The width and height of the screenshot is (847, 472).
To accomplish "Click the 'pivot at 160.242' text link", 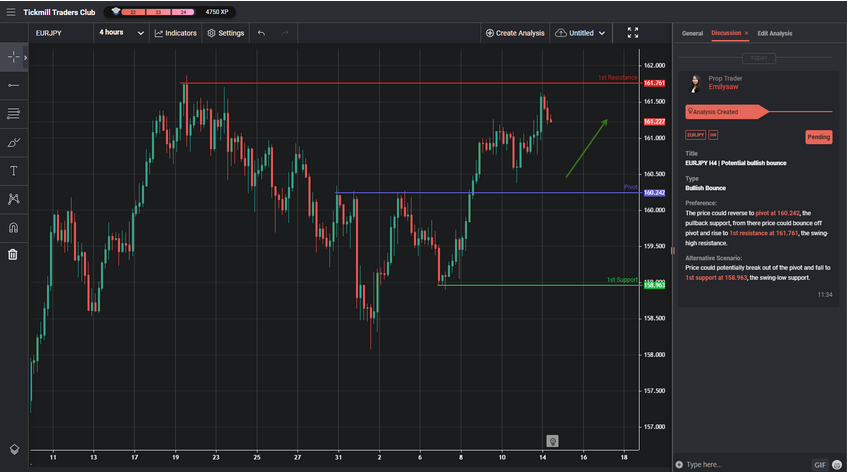I will pyautogui.click(x=777, y=213).
